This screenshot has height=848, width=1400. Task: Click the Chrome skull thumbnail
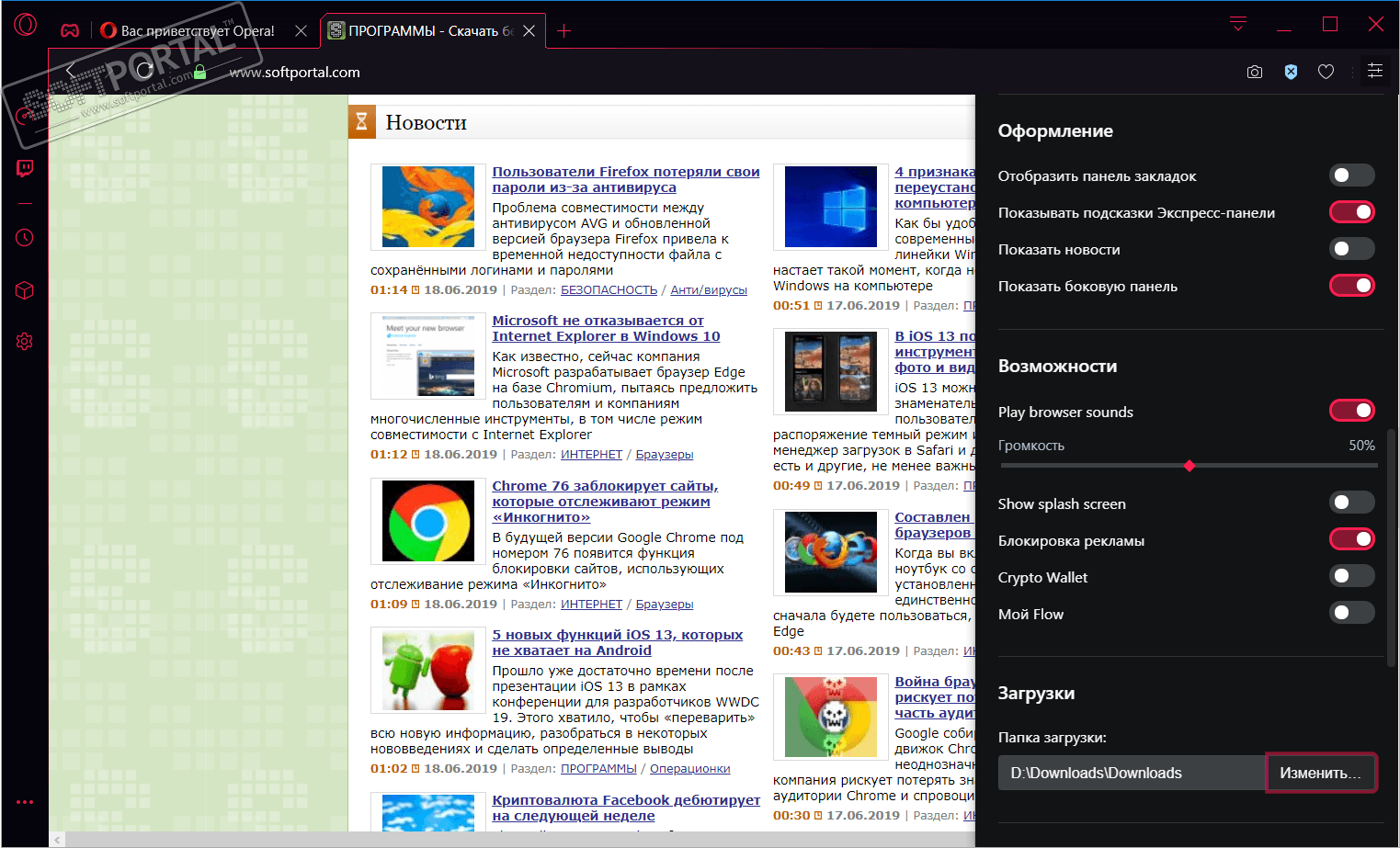coord(831,717)
